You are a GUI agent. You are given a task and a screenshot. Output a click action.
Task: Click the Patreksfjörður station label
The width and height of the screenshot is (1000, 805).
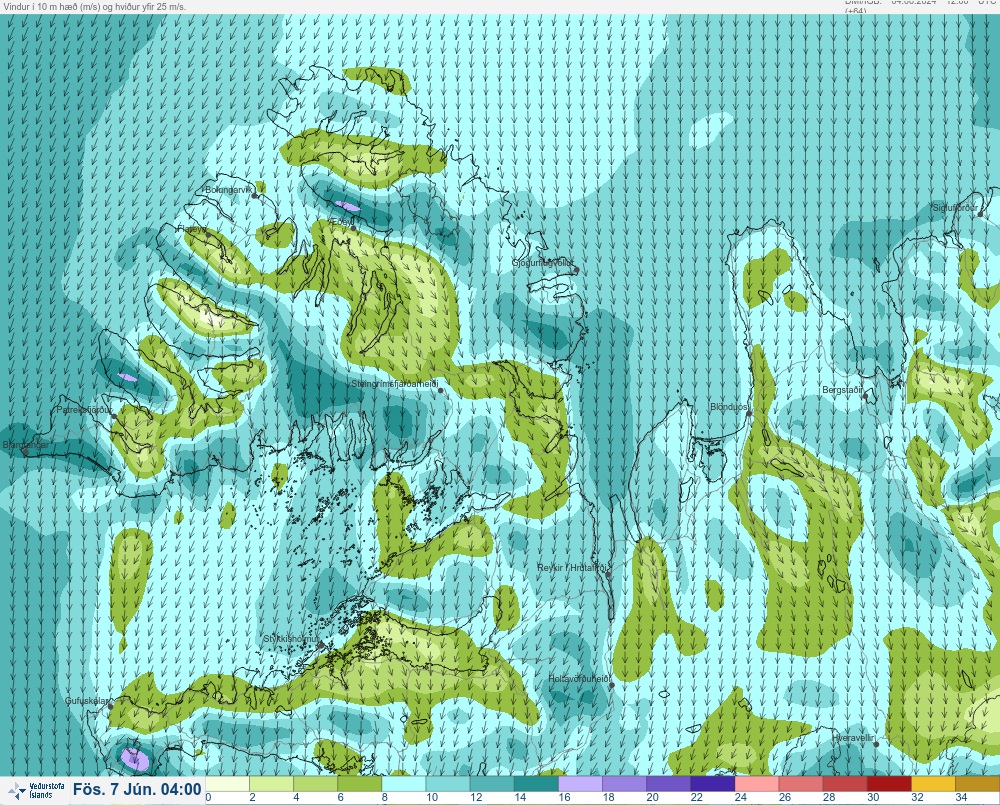coord(84,410)
